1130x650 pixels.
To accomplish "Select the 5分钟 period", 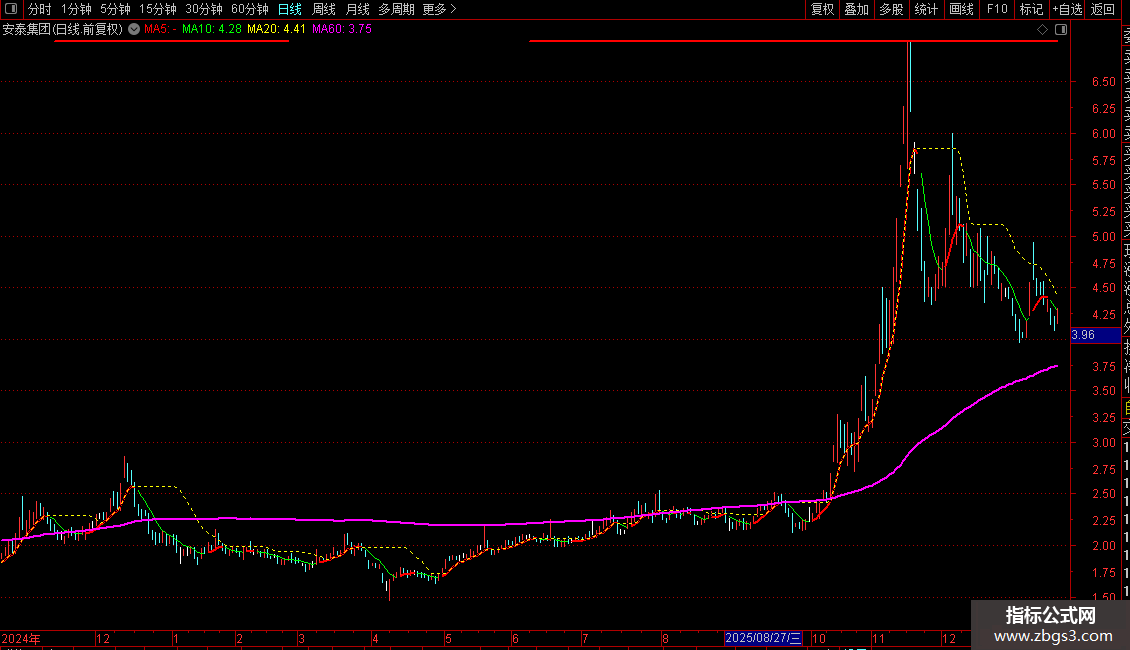I will [115, 9].
